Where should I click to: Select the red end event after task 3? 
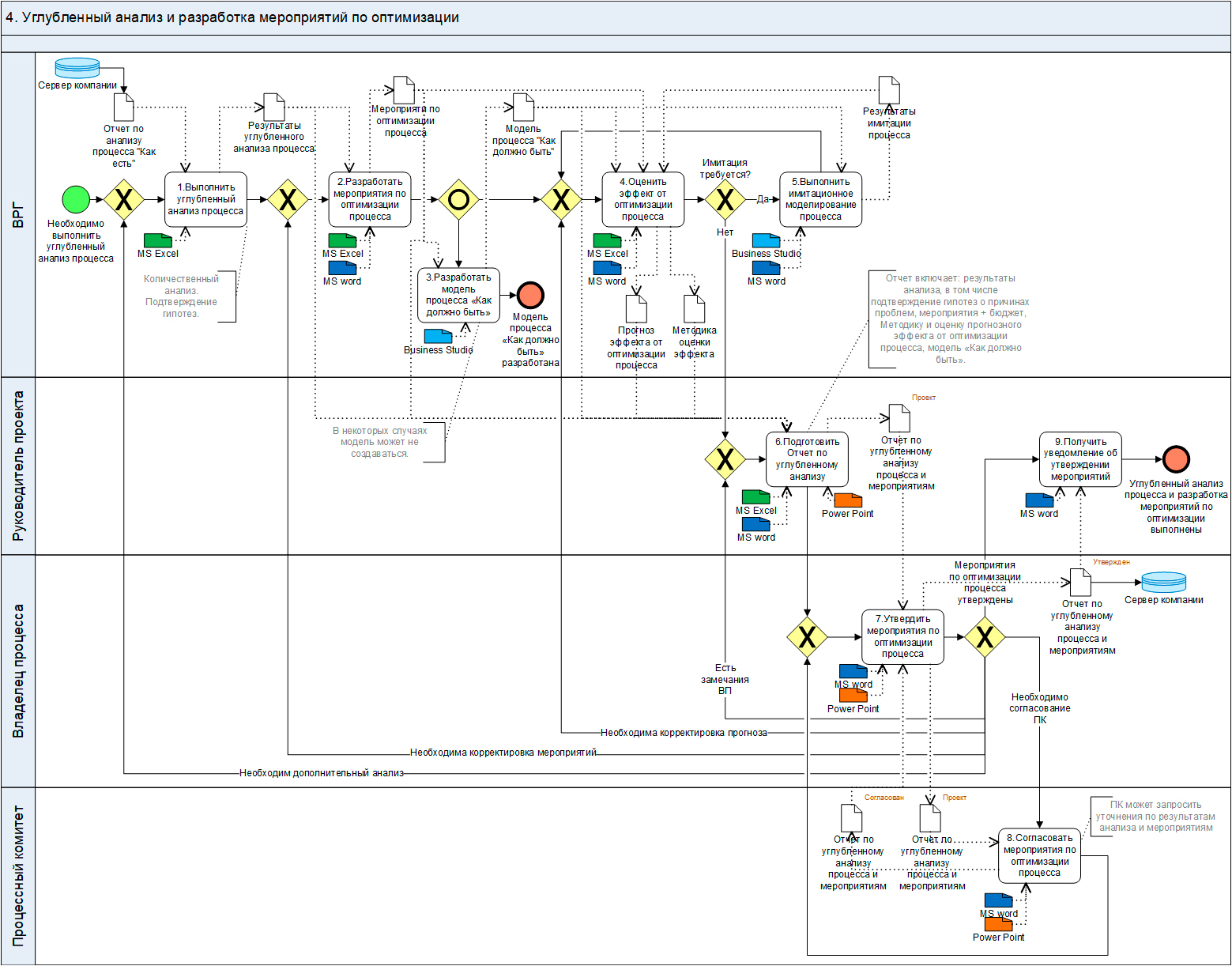coord(530,295)
